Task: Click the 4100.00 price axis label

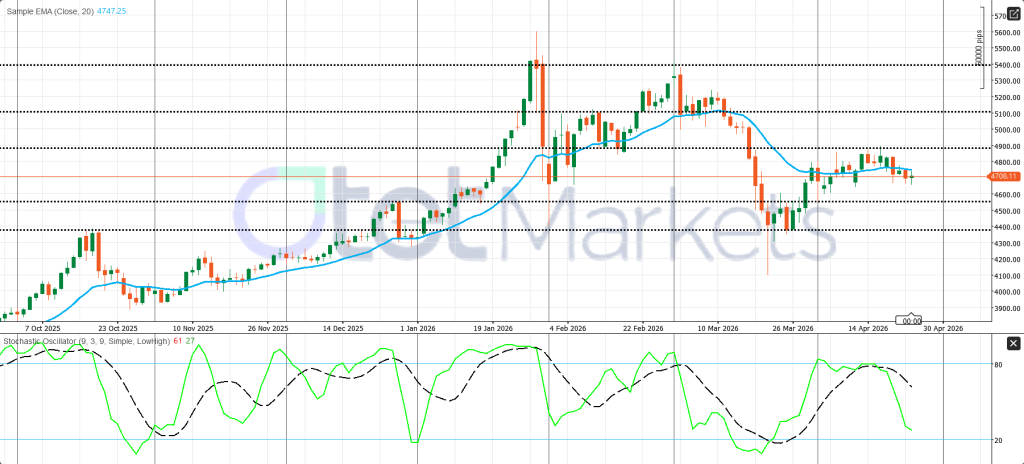Action: pos(1006,276)
